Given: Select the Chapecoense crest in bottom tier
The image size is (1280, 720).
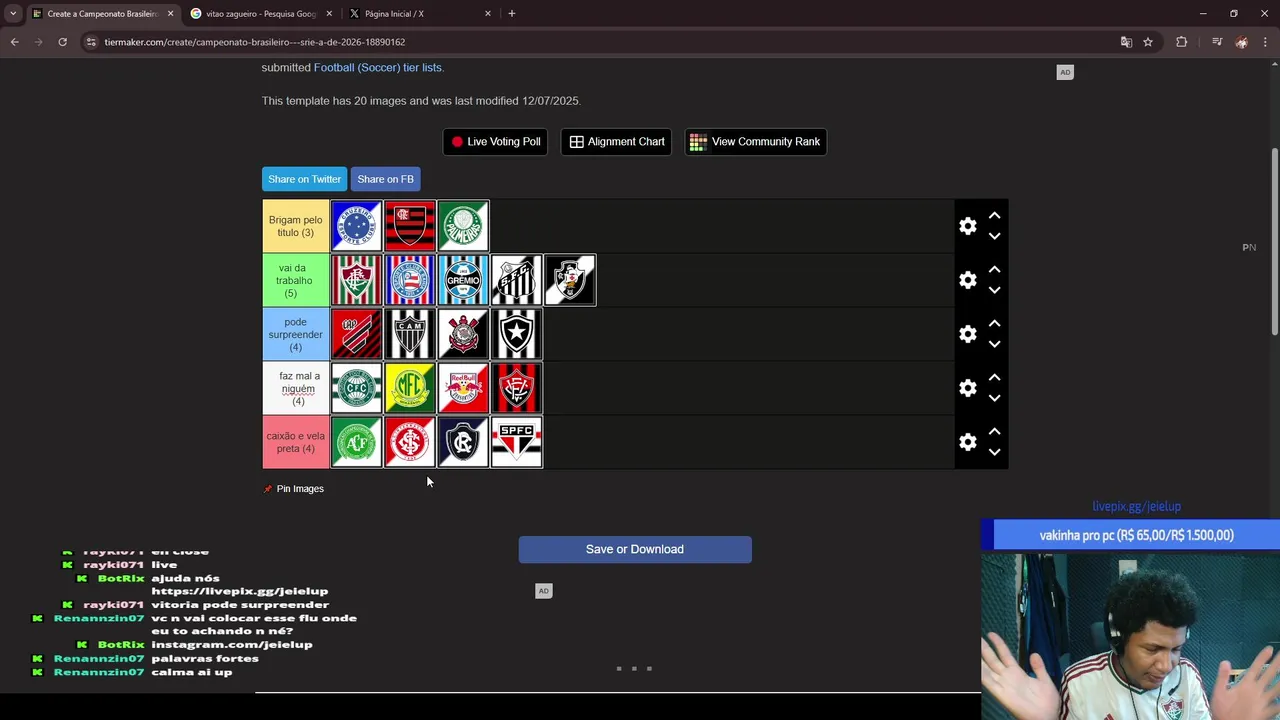Looking at the screenshot, I should (356, 442).
